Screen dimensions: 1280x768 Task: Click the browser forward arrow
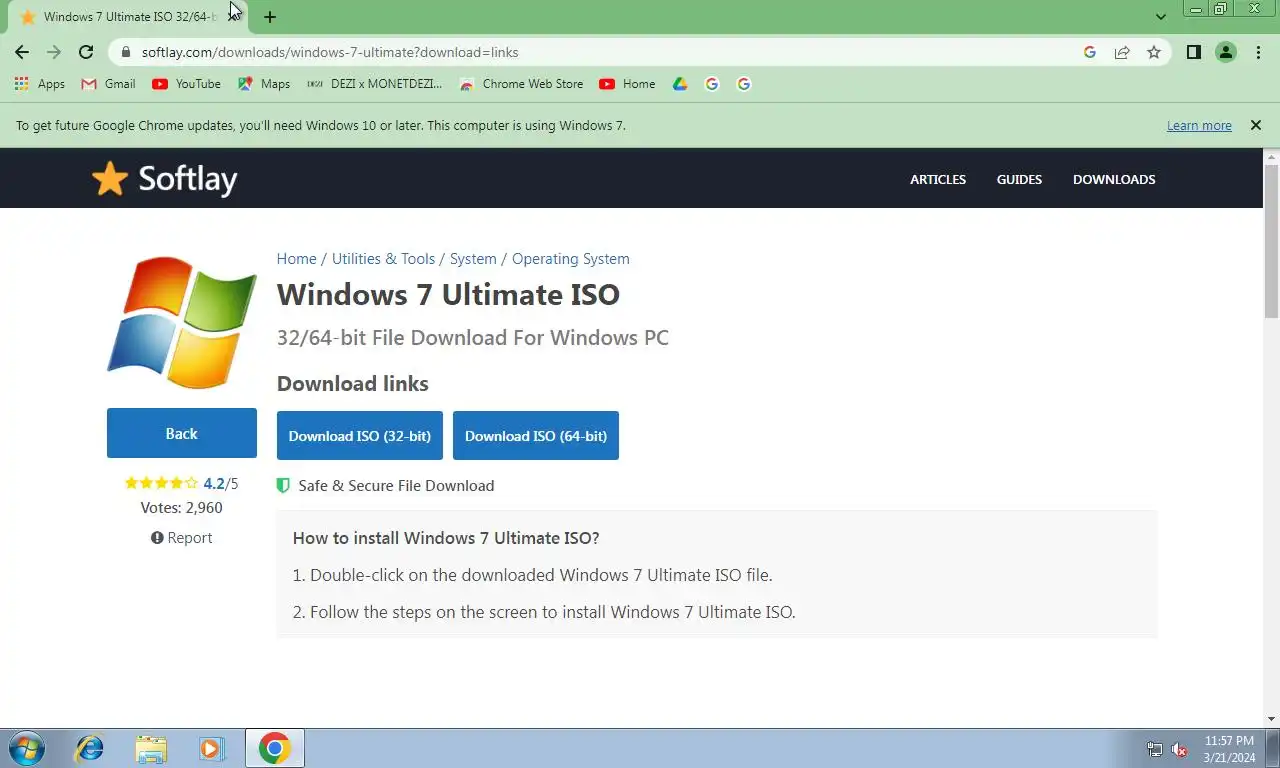54,52
